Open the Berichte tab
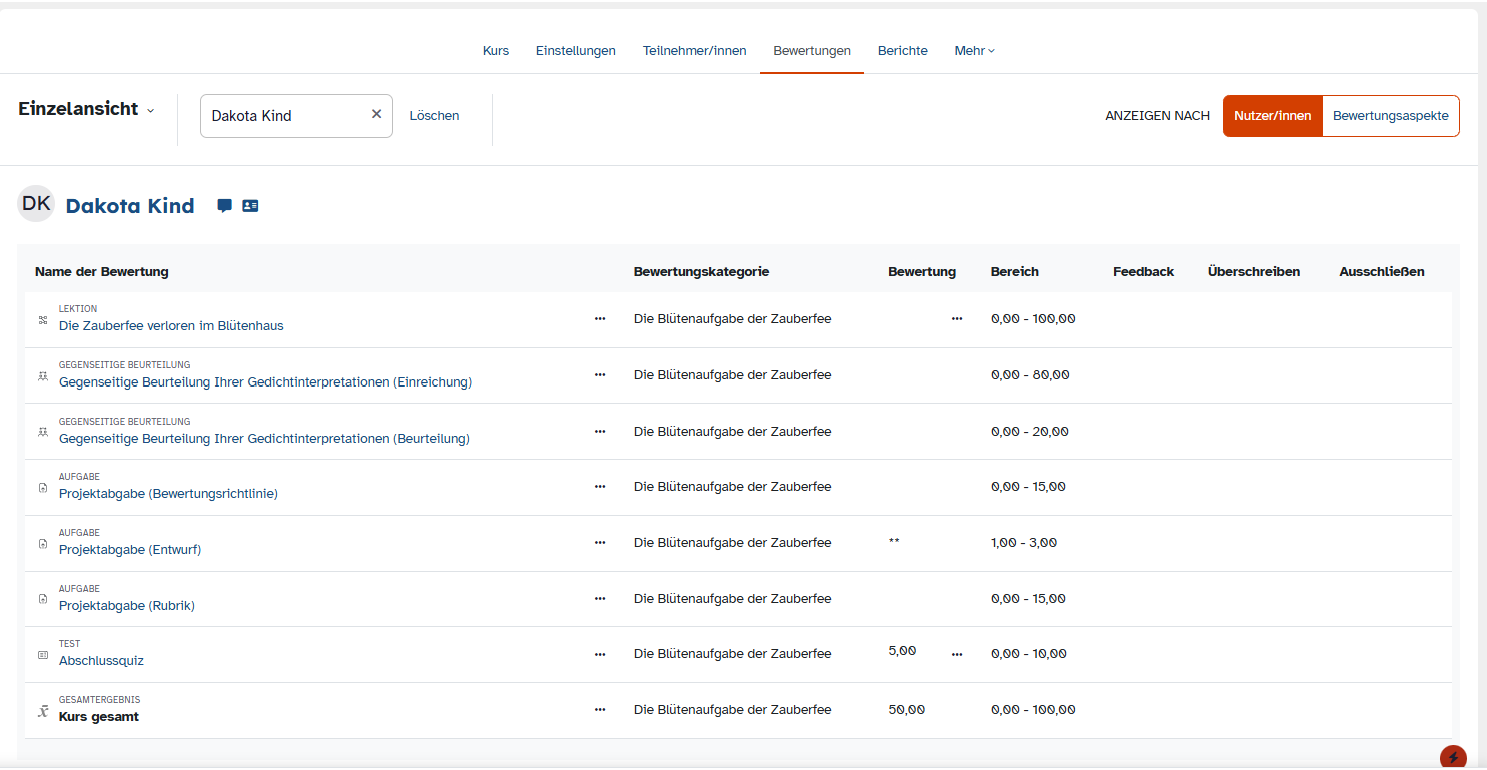This screenshot has width=1487, height=770. [x=903, y=50]
